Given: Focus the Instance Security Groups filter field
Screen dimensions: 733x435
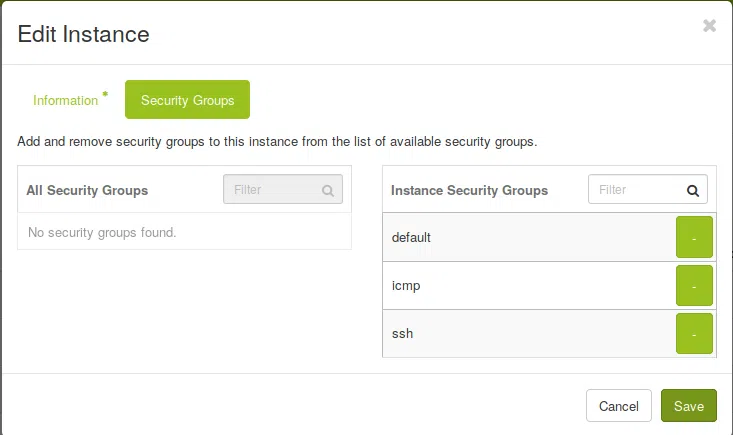Looking at the screenshot, I should (635, 189).
